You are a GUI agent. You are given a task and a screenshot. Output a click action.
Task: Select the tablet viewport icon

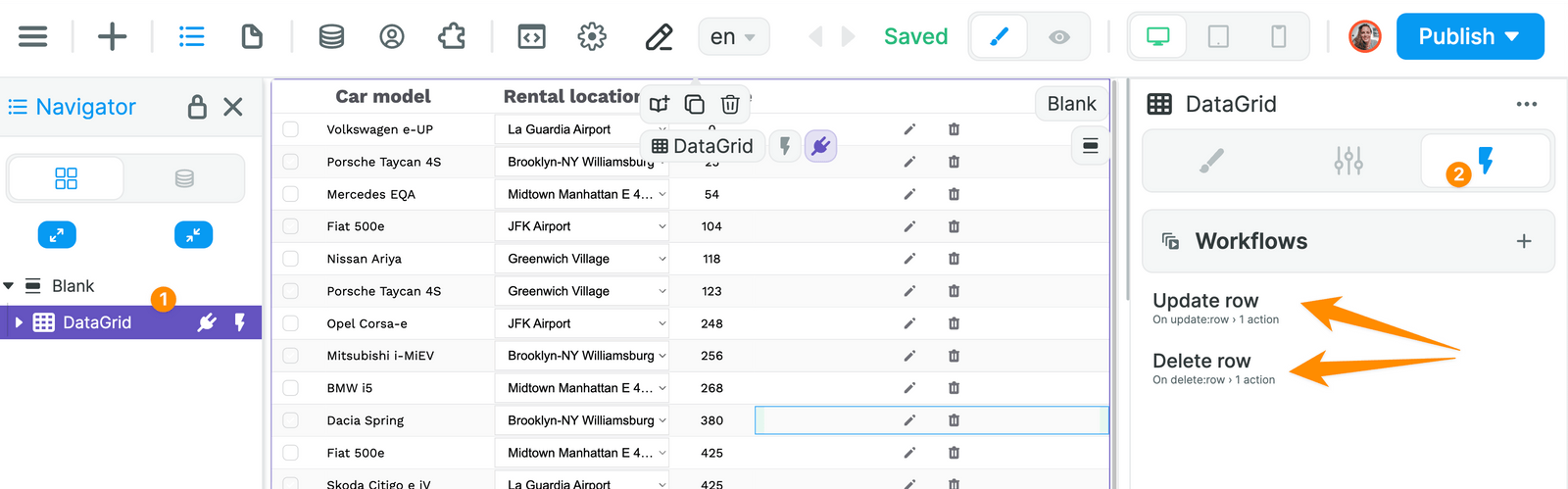click(1218, 37)
